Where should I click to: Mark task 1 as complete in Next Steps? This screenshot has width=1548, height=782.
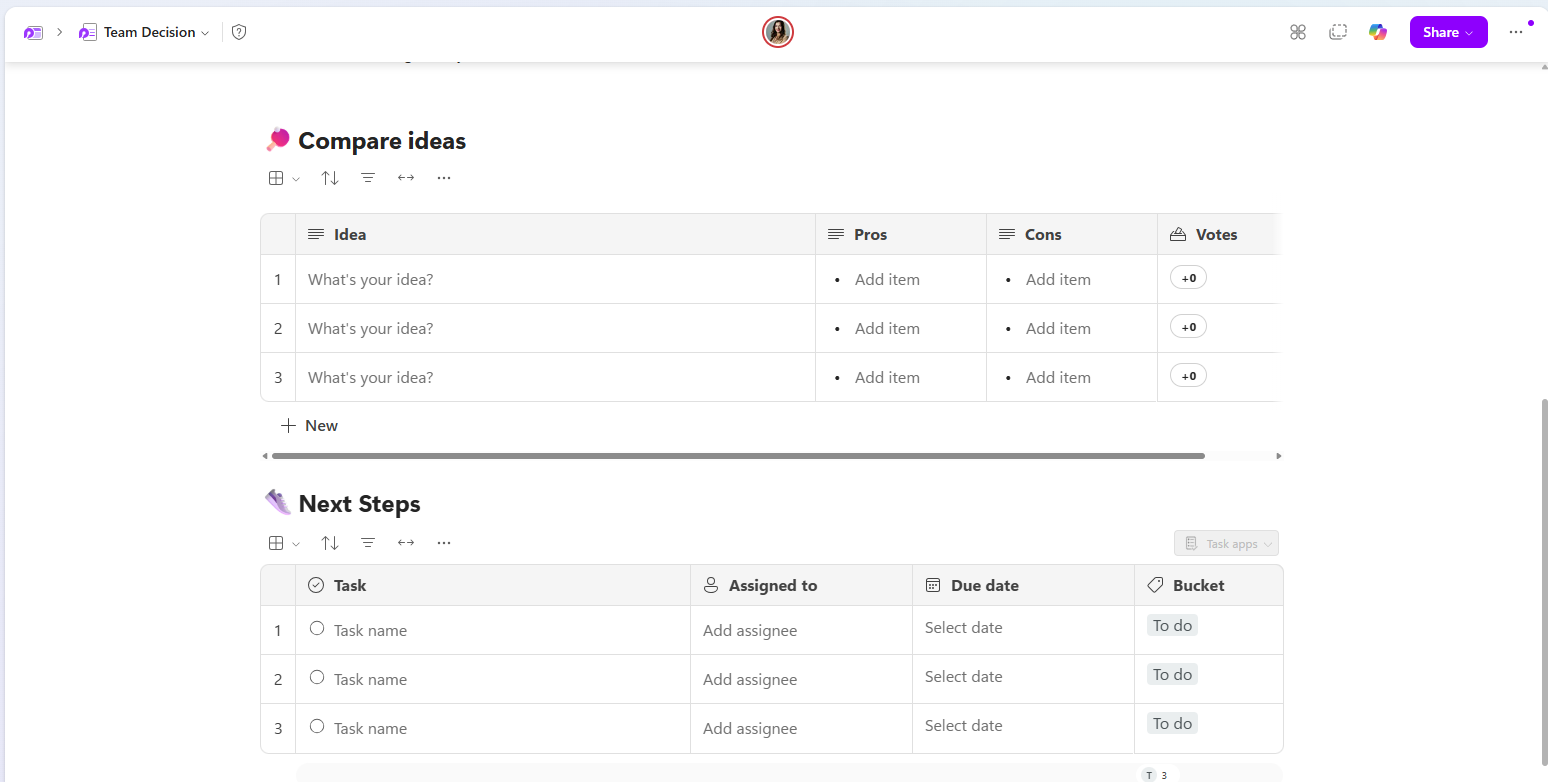click(x=317, y=629)
